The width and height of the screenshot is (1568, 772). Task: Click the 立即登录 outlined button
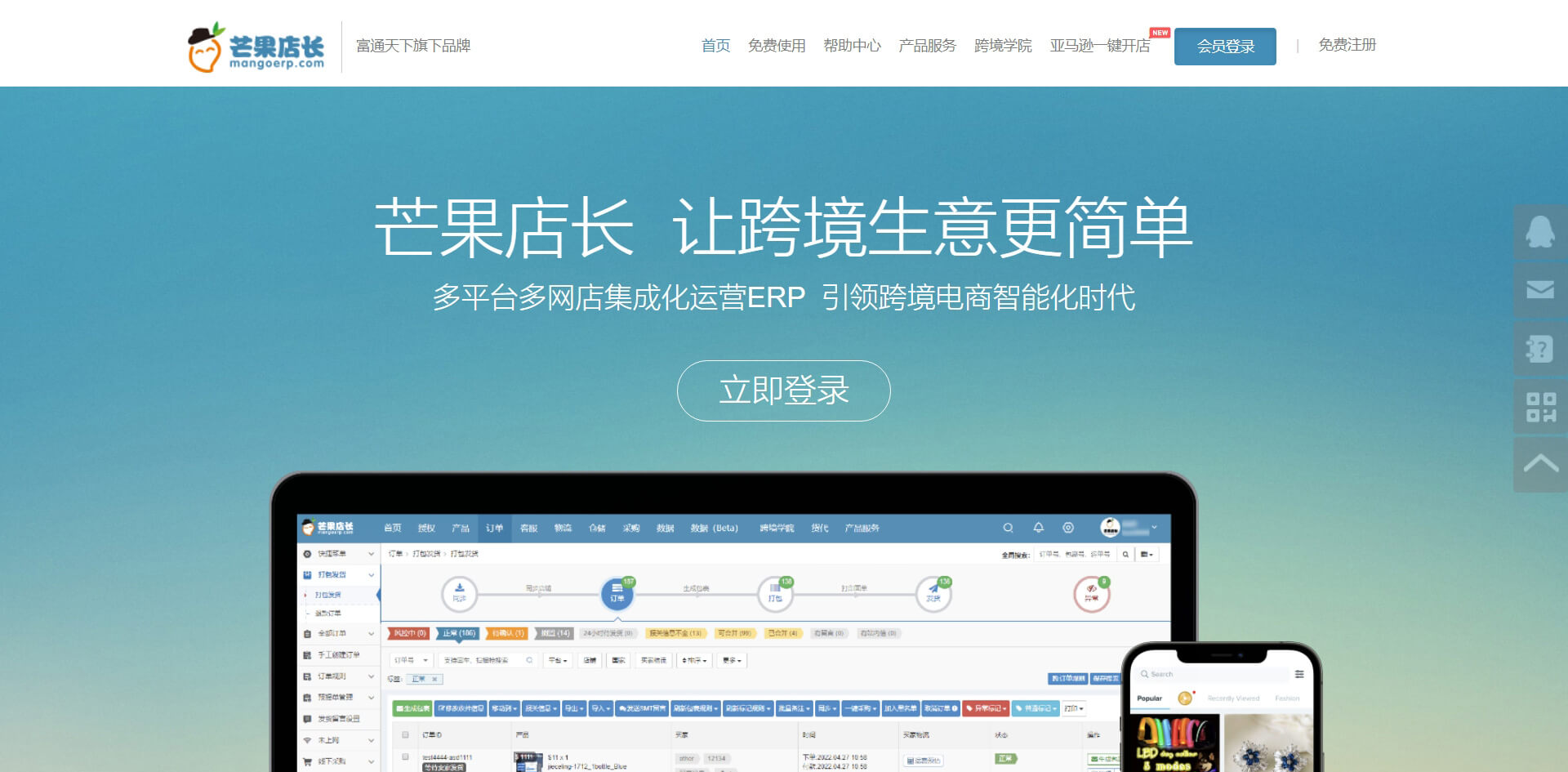784,390
